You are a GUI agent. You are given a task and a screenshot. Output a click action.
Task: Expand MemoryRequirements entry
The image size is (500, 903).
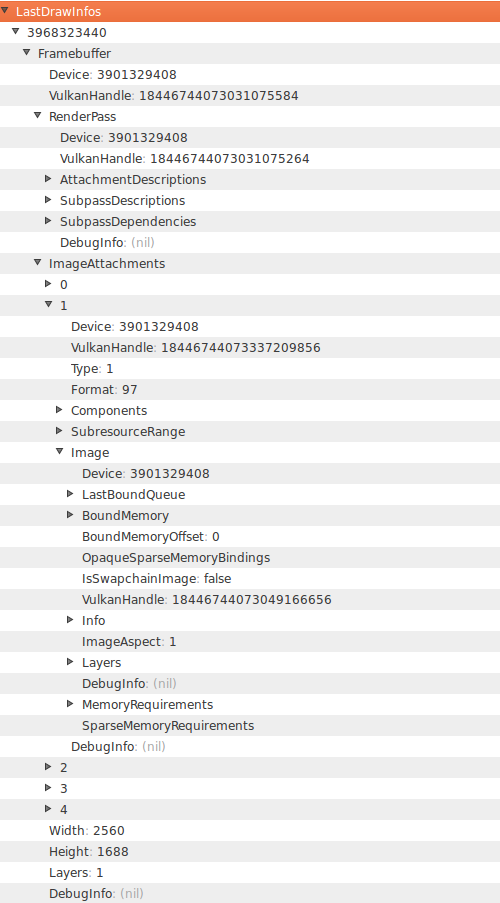[x=70, y=703]
